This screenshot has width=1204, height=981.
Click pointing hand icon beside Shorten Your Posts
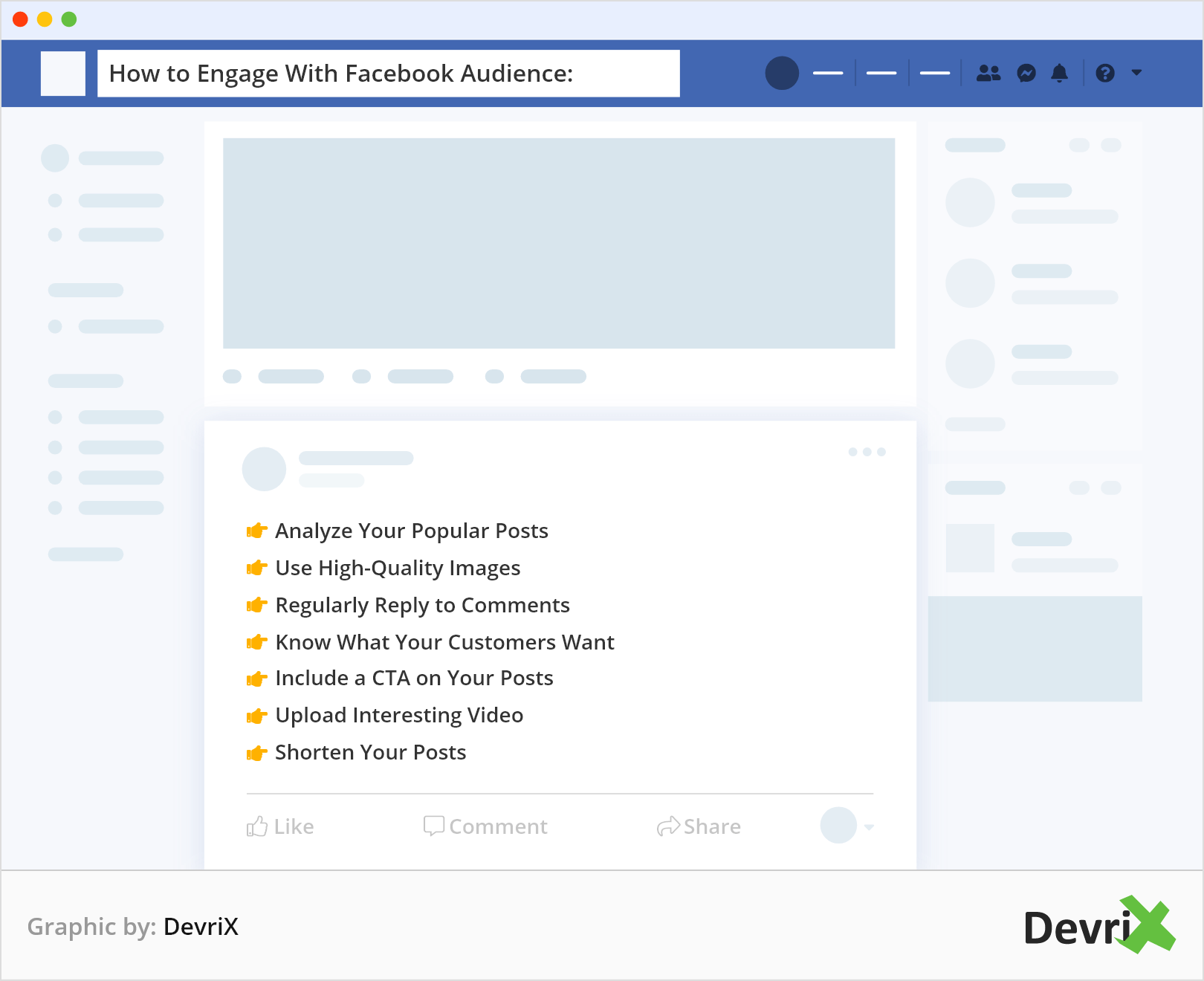256,753
